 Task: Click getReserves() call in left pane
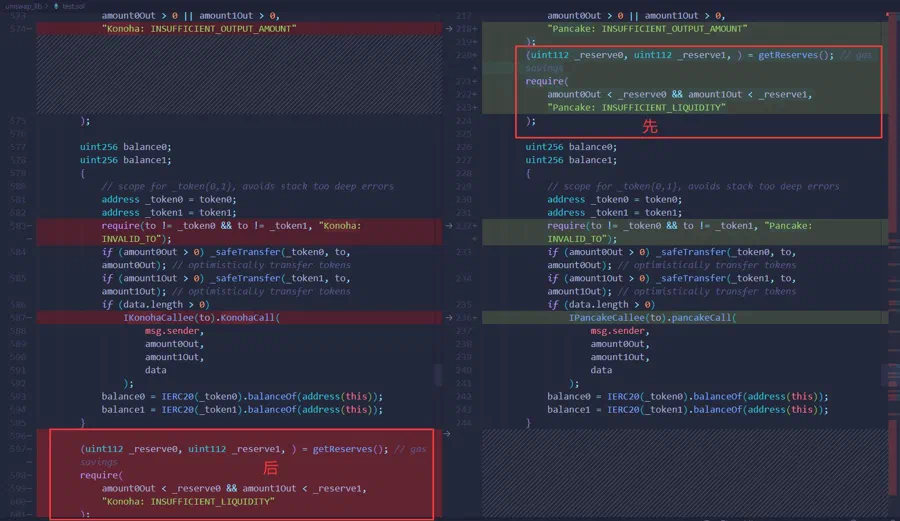click(350, 449)
